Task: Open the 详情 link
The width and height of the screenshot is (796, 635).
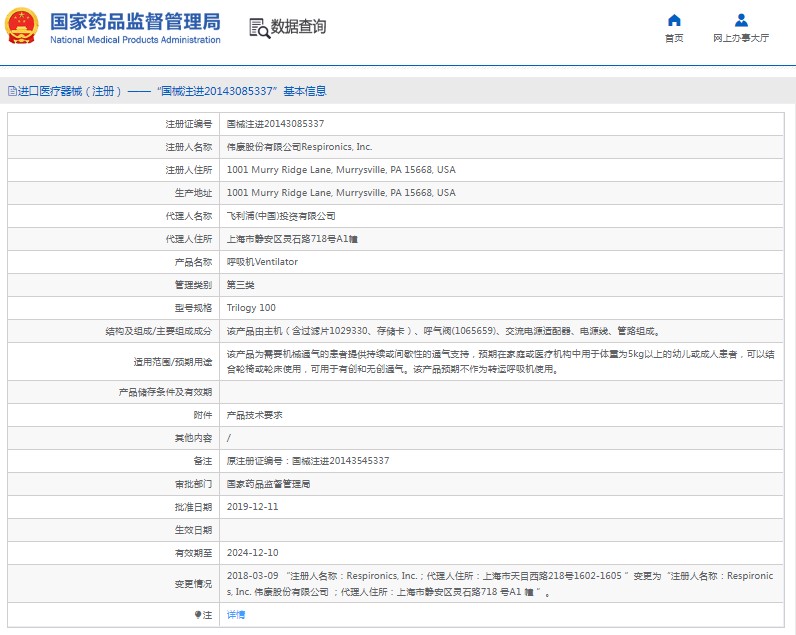Action: click(236, 615)
